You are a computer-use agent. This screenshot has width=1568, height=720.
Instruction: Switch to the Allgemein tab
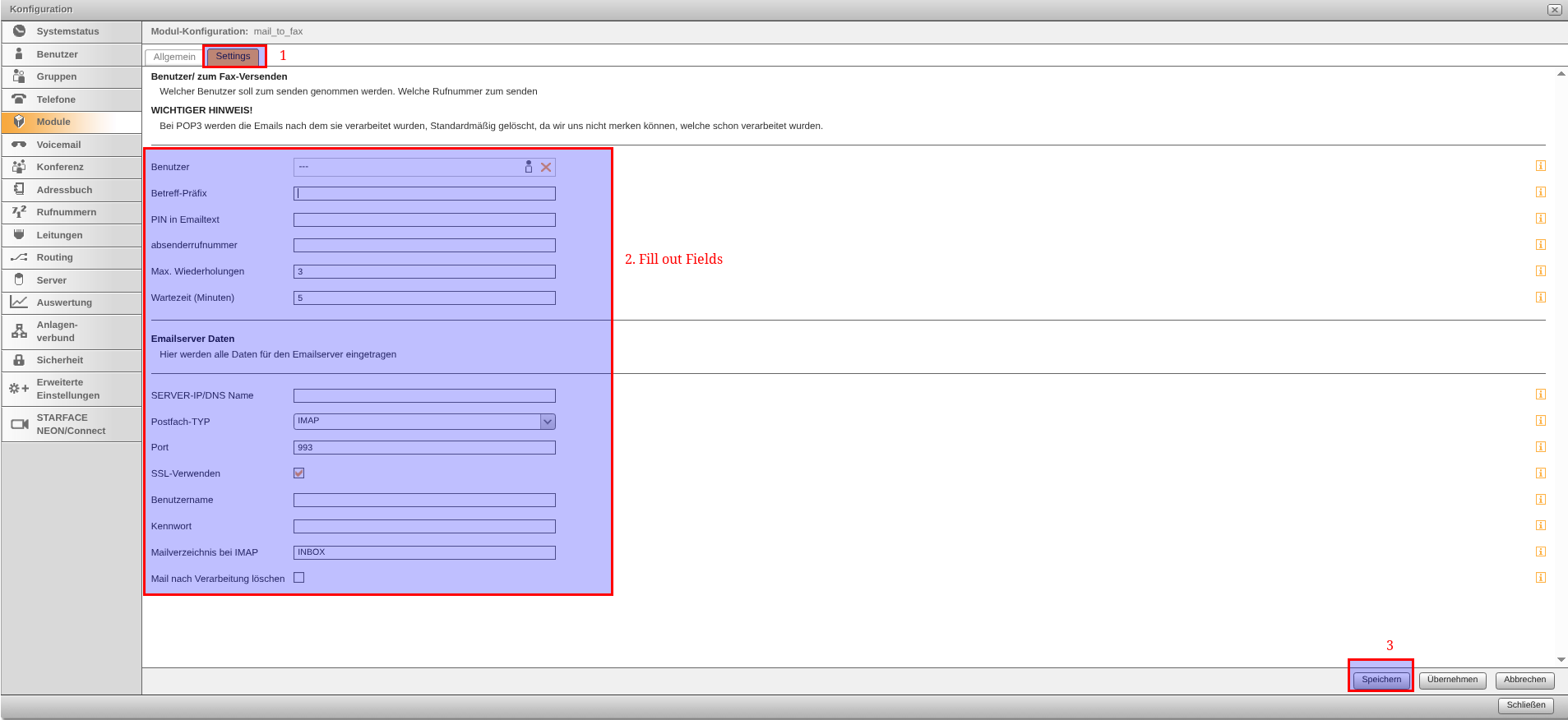[174, 57]
